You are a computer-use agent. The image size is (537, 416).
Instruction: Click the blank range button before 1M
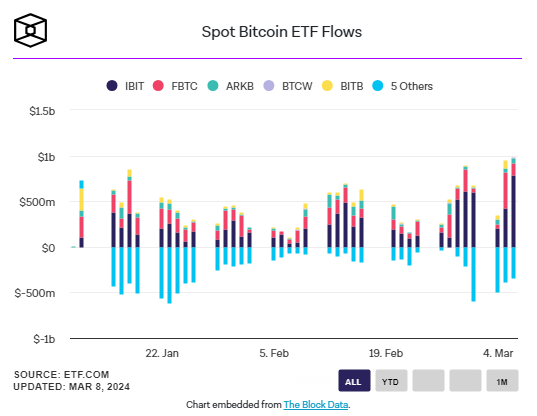pyautogui.click(x=465, y=380)
